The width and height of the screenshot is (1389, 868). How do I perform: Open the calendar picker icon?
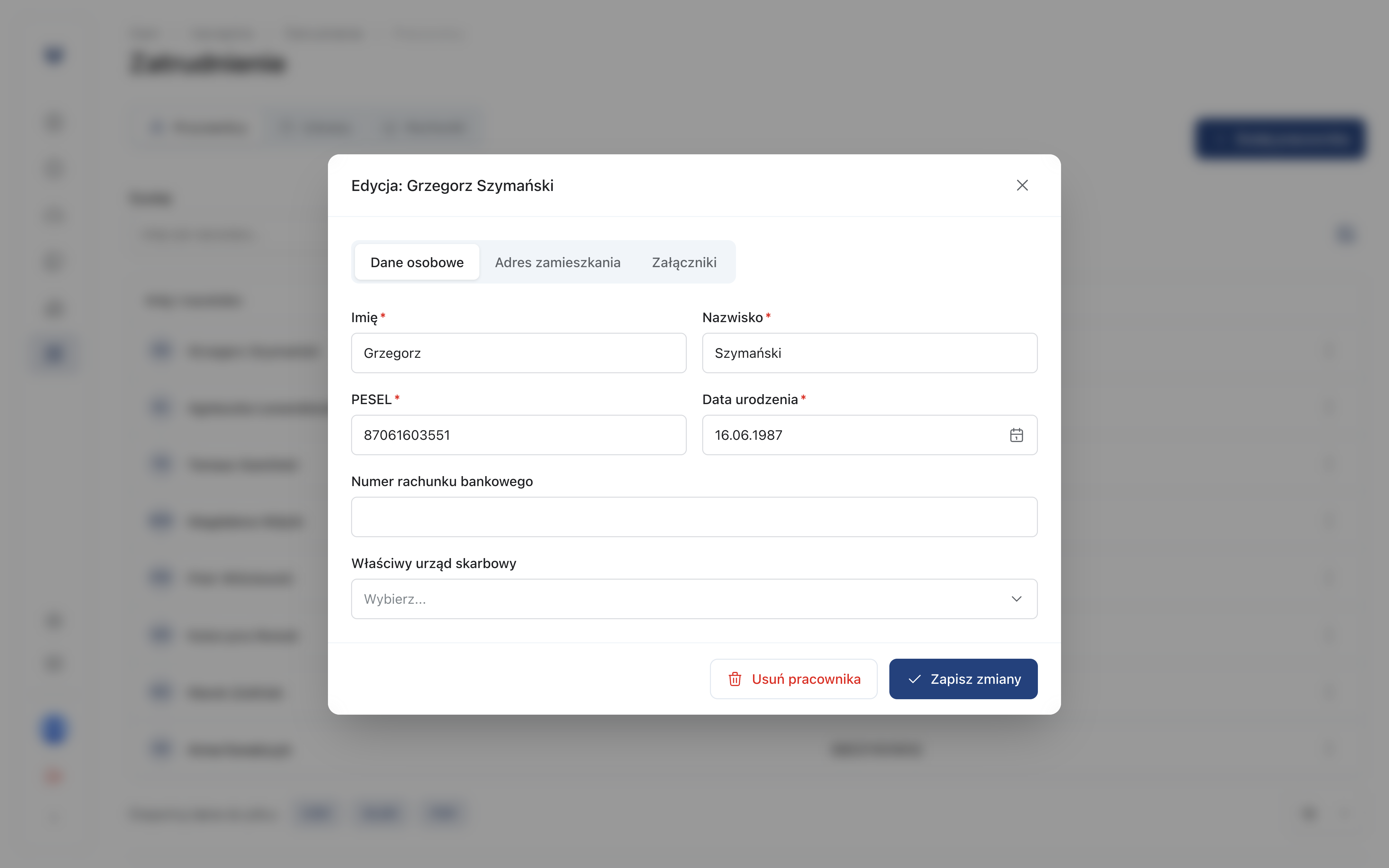1016,435
